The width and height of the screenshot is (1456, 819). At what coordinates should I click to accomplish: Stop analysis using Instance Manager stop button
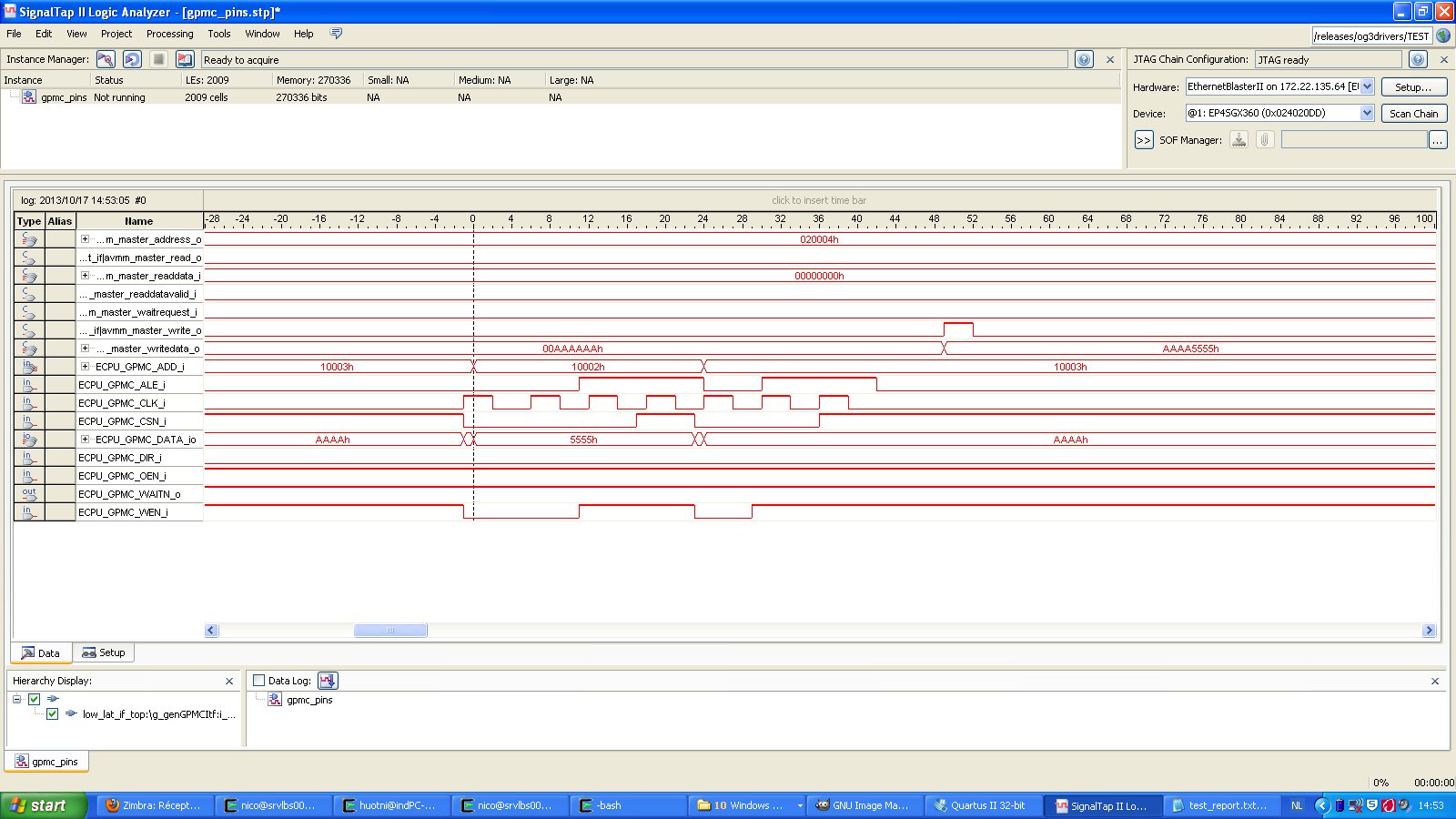pos(158,59)
